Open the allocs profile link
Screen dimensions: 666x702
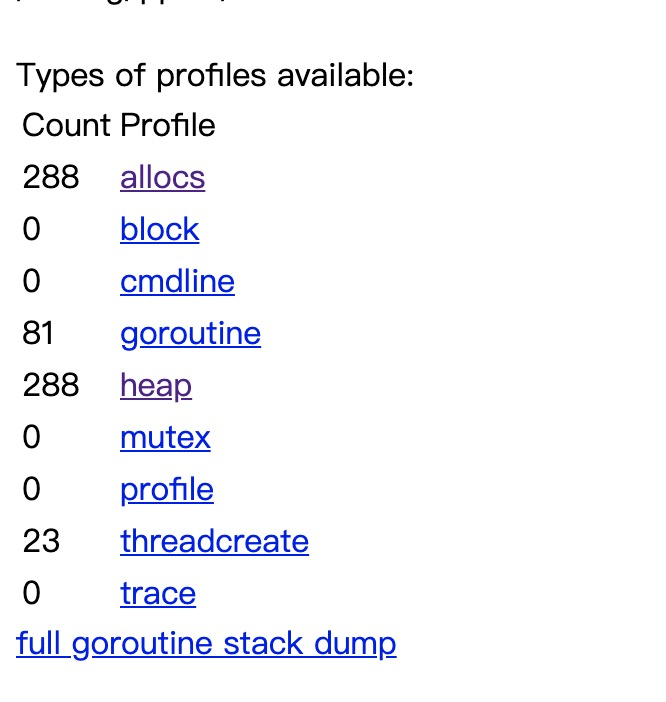coord(162,177)
